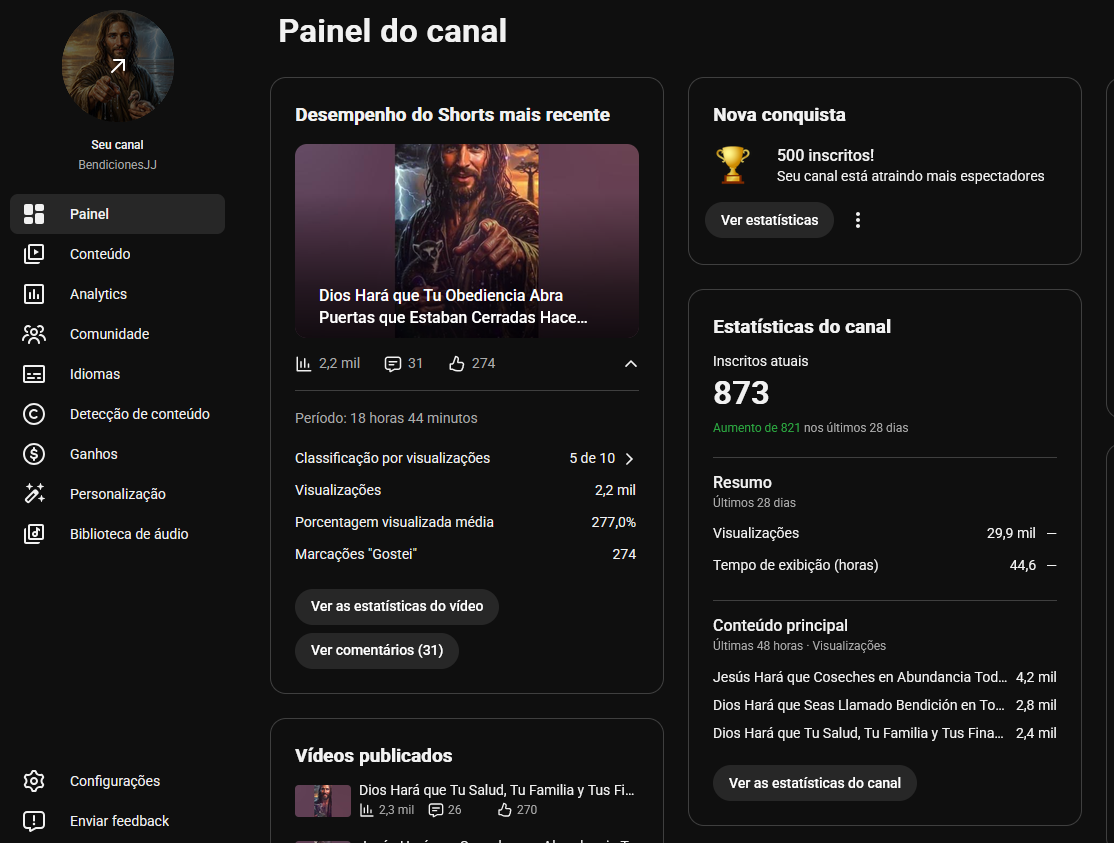Click the Enviar feedback icon

click(33, 821)
